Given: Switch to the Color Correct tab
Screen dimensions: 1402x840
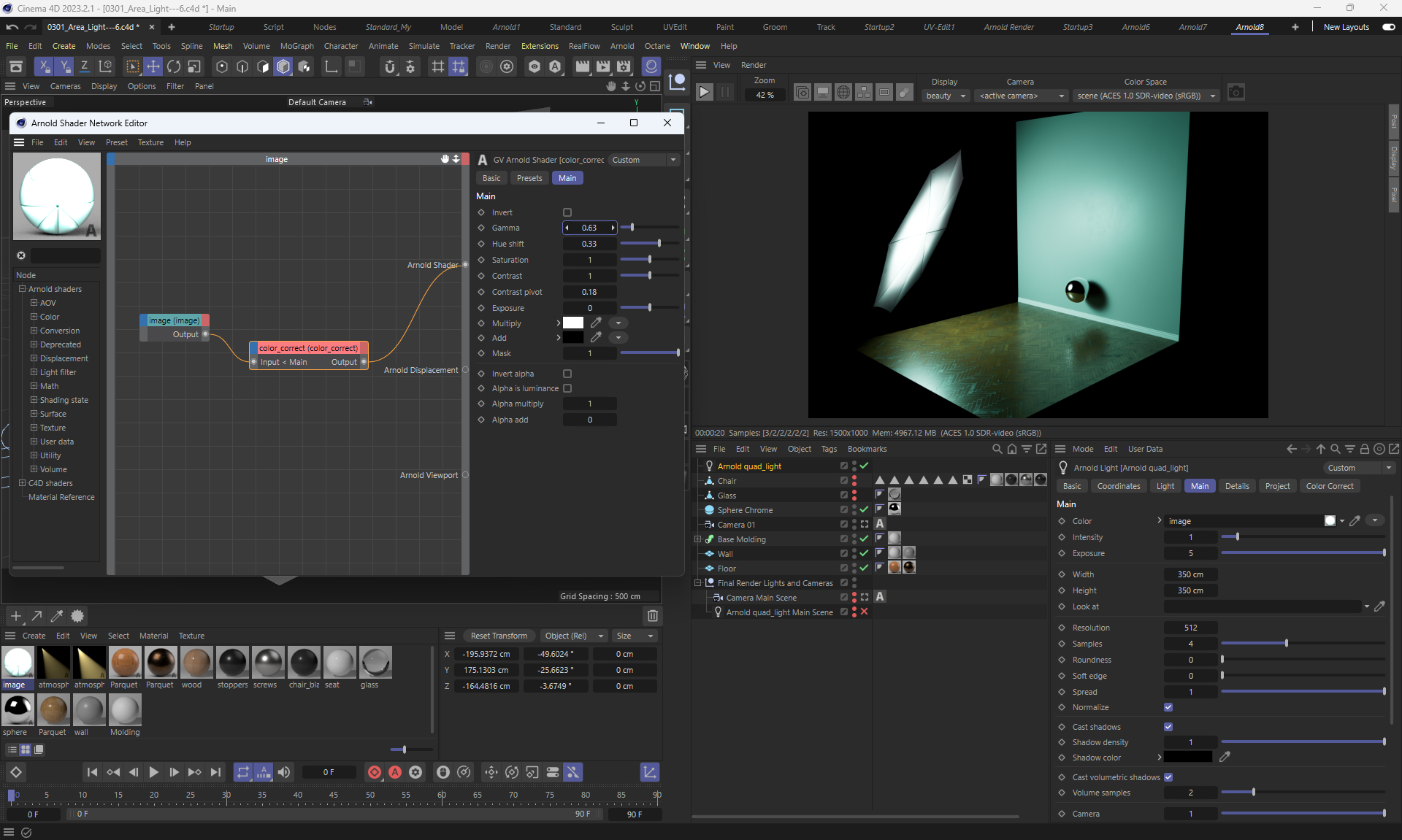Looking at the screenshot, I should coord(1329,486).
